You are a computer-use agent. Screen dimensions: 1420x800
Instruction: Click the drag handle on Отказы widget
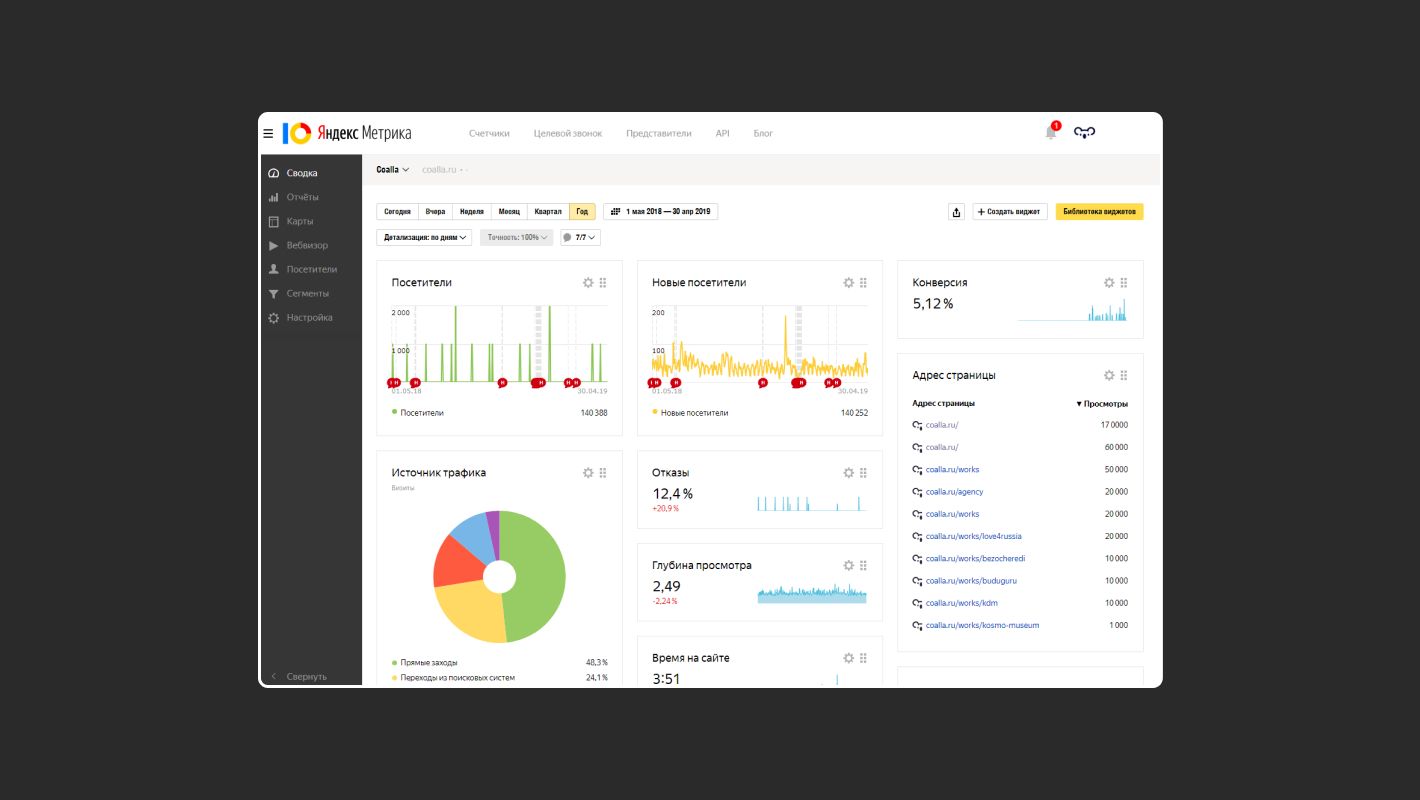863,473
